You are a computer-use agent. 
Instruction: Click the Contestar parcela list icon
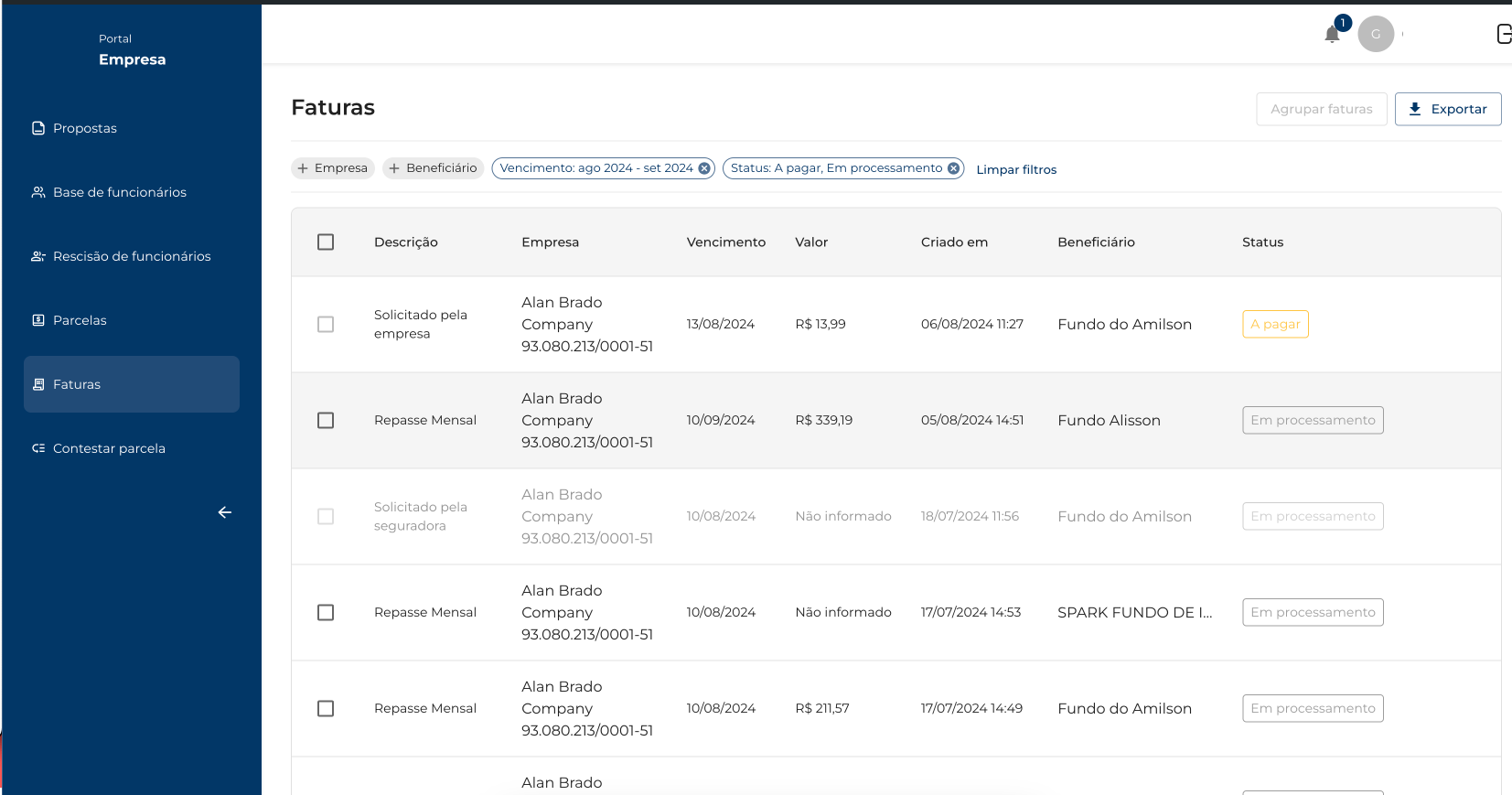pos(38,448)
